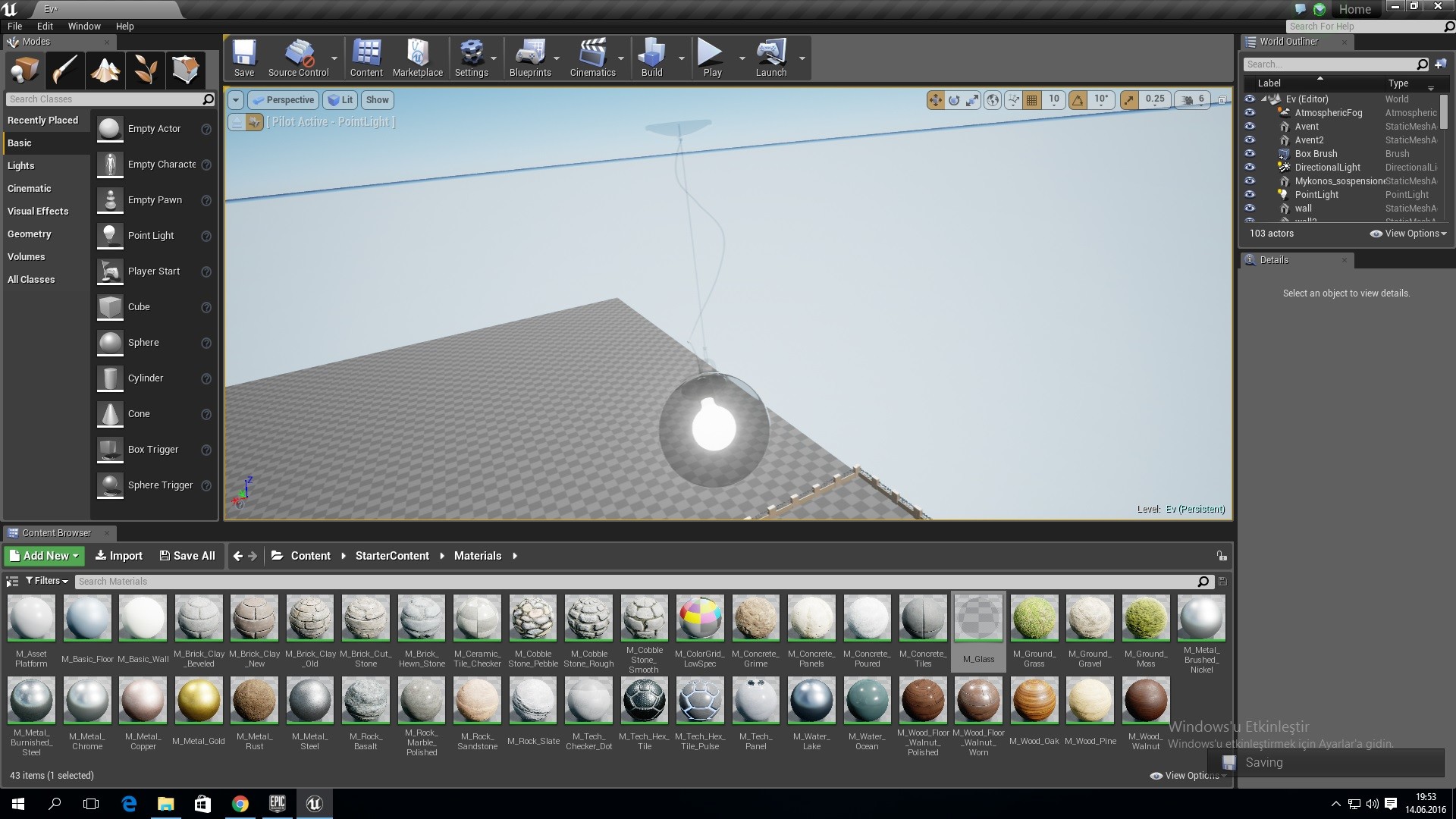Toggle rotation snapping in viewport
The height and width of the screenshot is (819, 1456).
1078,100
